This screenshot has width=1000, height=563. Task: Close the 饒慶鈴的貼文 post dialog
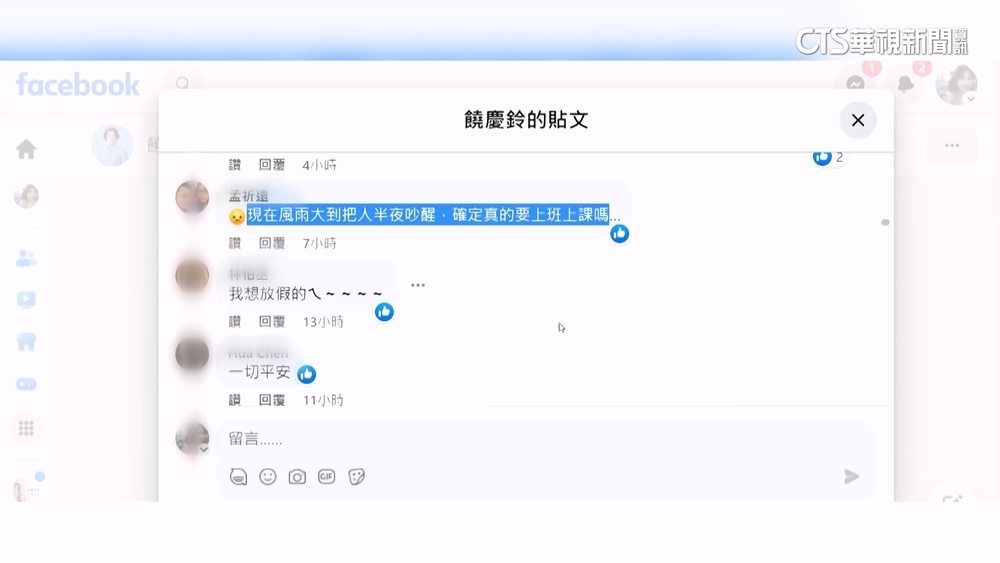(858, 120)
